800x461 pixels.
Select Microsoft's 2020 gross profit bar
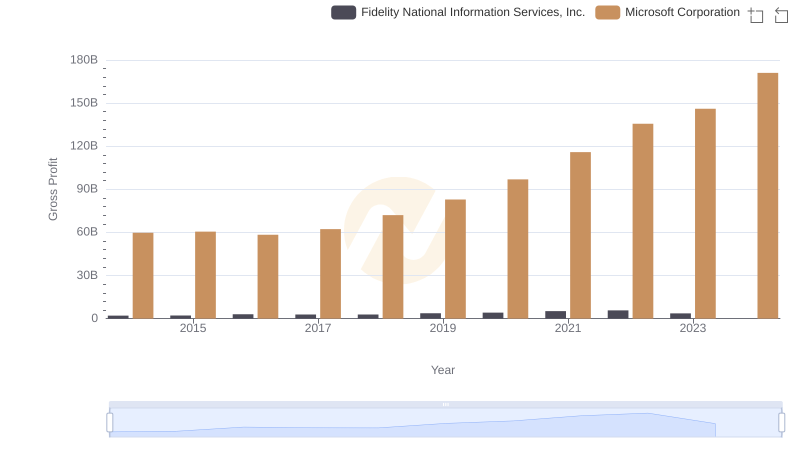click(x=518, y=249)
